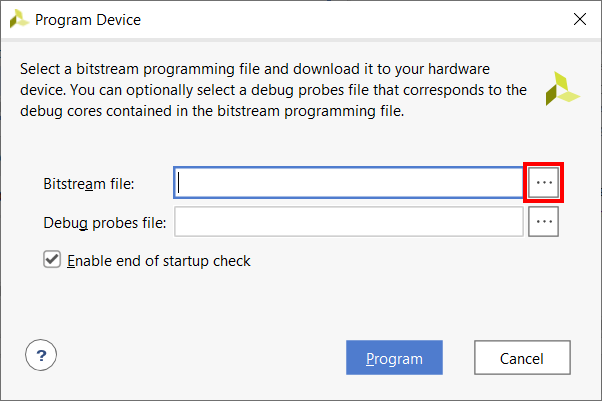This screenshot has width=602, height=401.
Task: Open help via the question mark button
Action: tap(41, 355)
